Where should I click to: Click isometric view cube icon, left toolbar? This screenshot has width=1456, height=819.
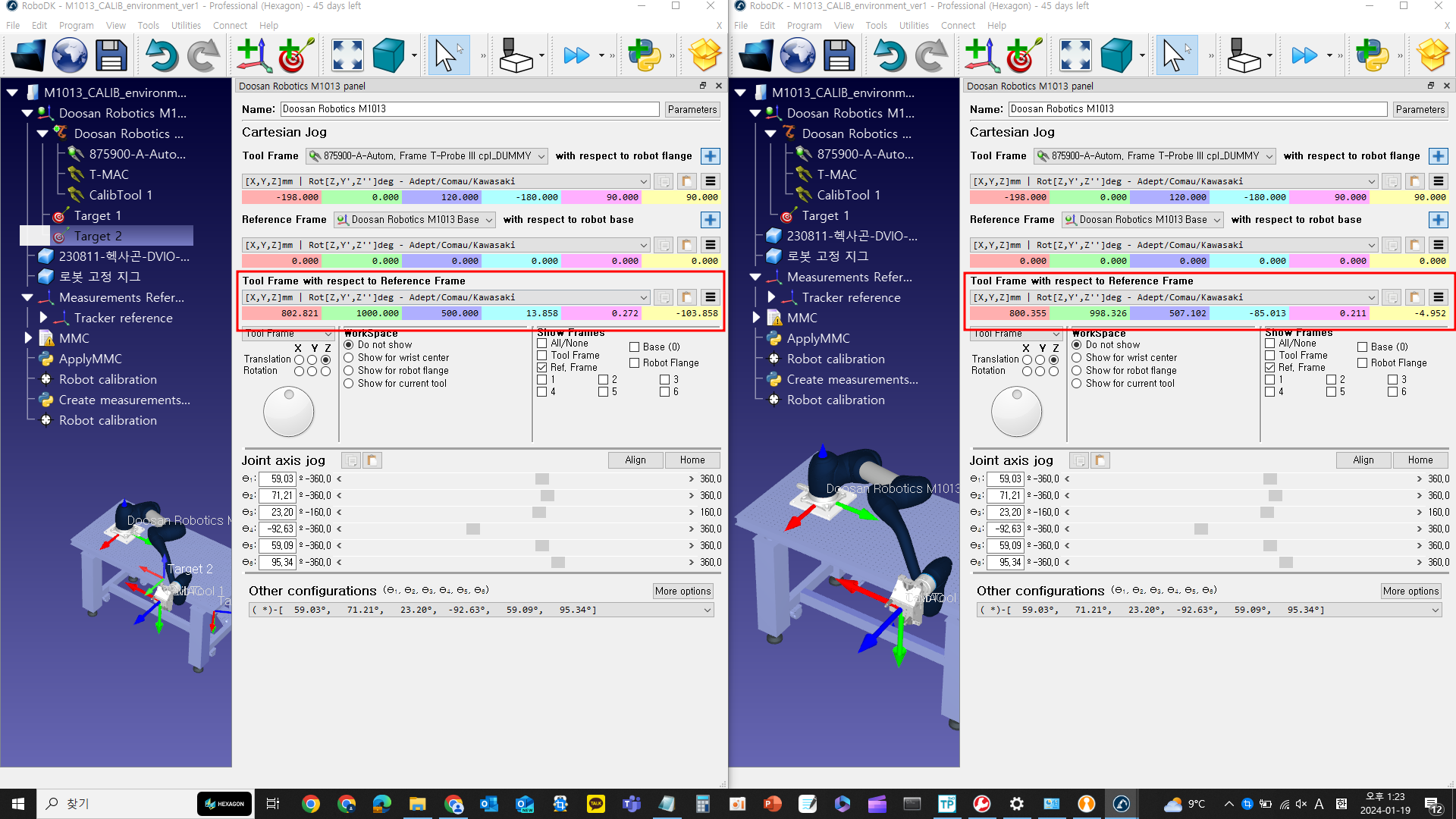point(388,55)
